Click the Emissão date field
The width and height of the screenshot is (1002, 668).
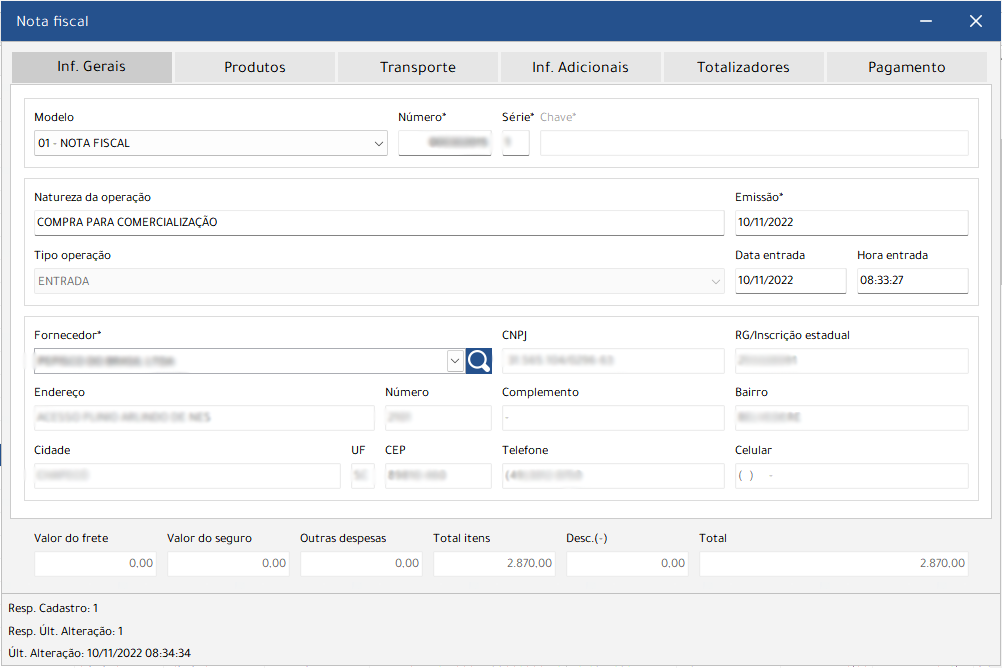click(852, 222)
